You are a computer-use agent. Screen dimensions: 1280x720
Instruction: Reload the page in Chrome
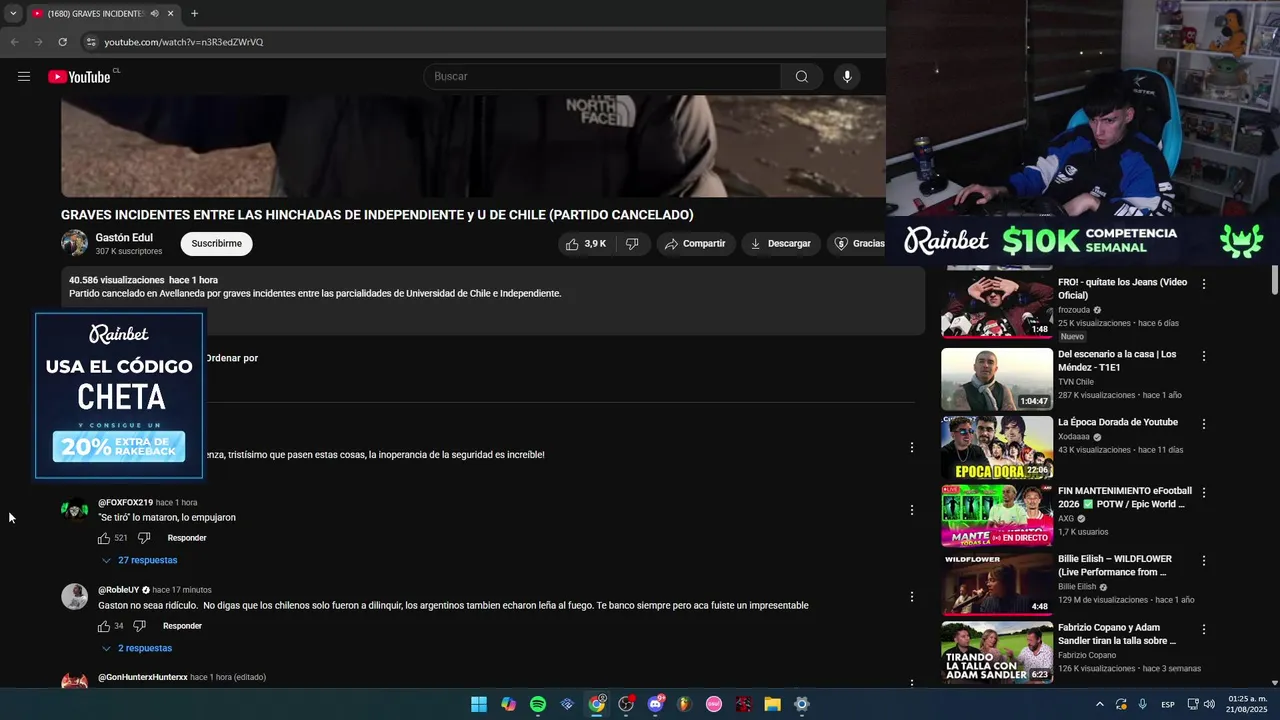[x=62, y=42]
